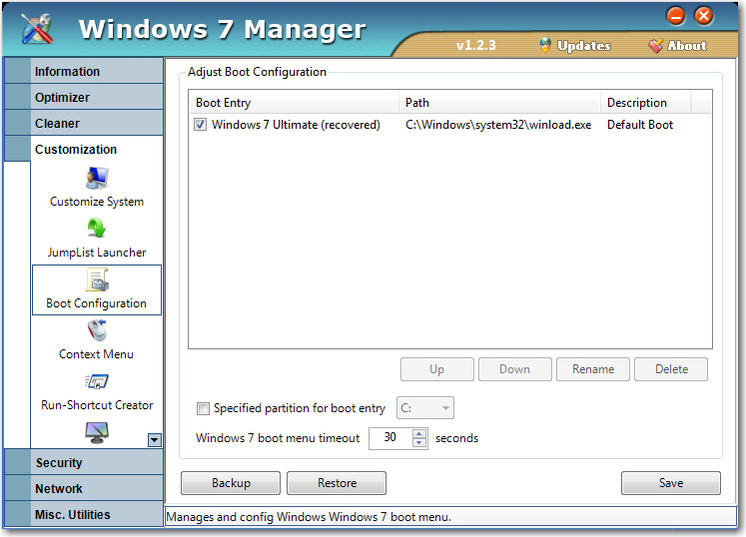Open the Context Menu tool icon
This screenshot has height=537, width=746.
pyautogui.click(x=97, y=331)
